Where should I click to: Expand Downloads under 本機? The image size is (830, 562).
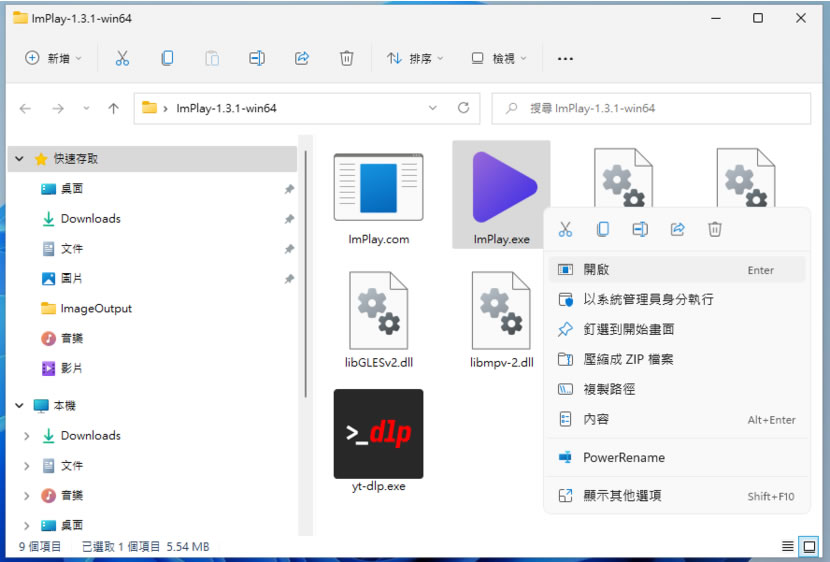click(26, 436)
